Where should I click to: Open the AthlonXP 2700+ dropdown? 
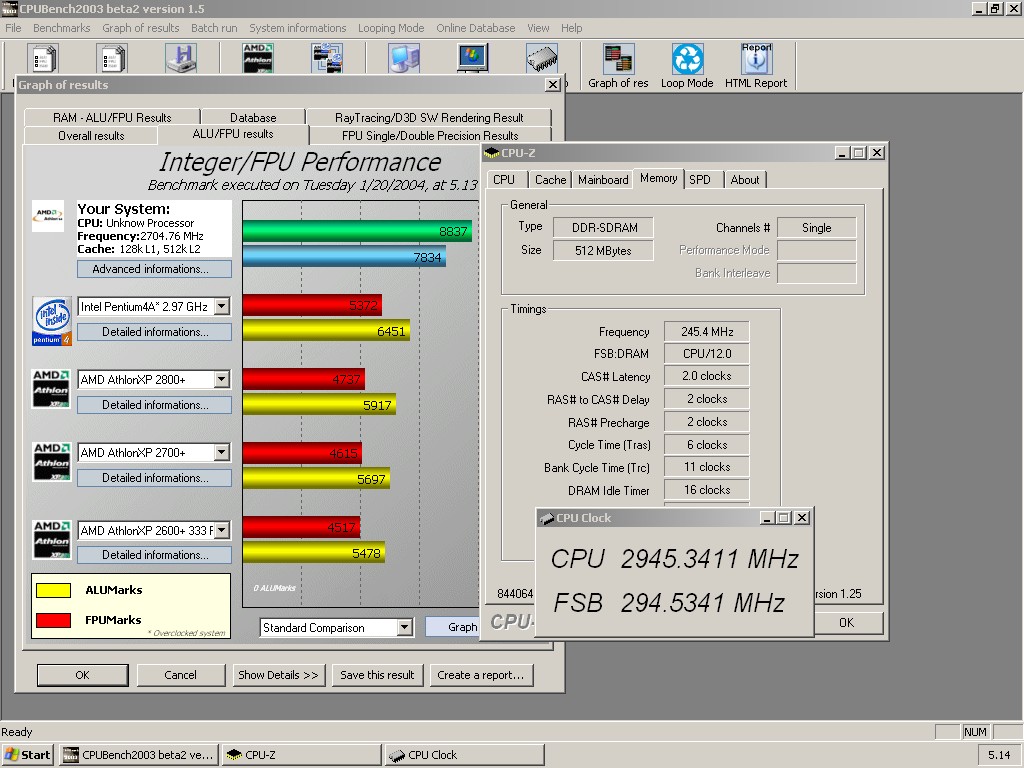point(222,453)
